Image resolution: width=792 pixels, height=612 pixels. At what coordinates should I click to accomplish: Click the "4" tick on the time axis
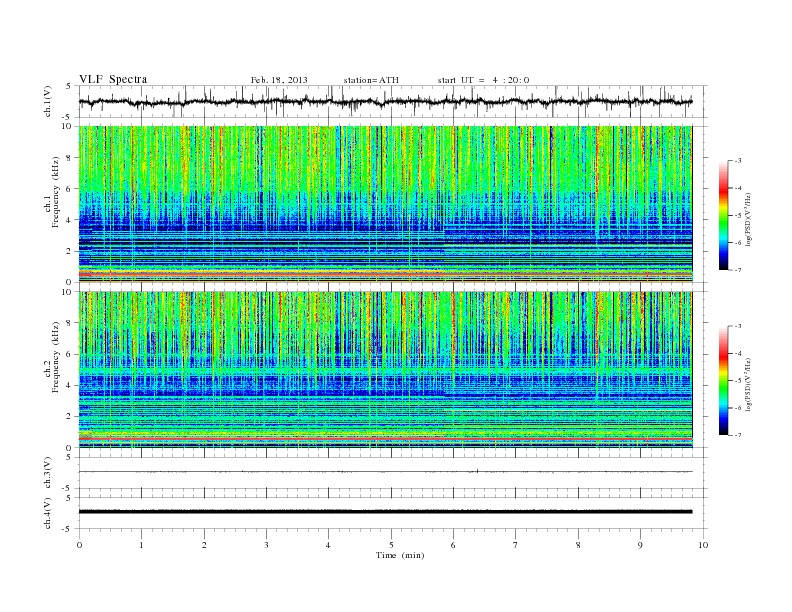point(328,545)
